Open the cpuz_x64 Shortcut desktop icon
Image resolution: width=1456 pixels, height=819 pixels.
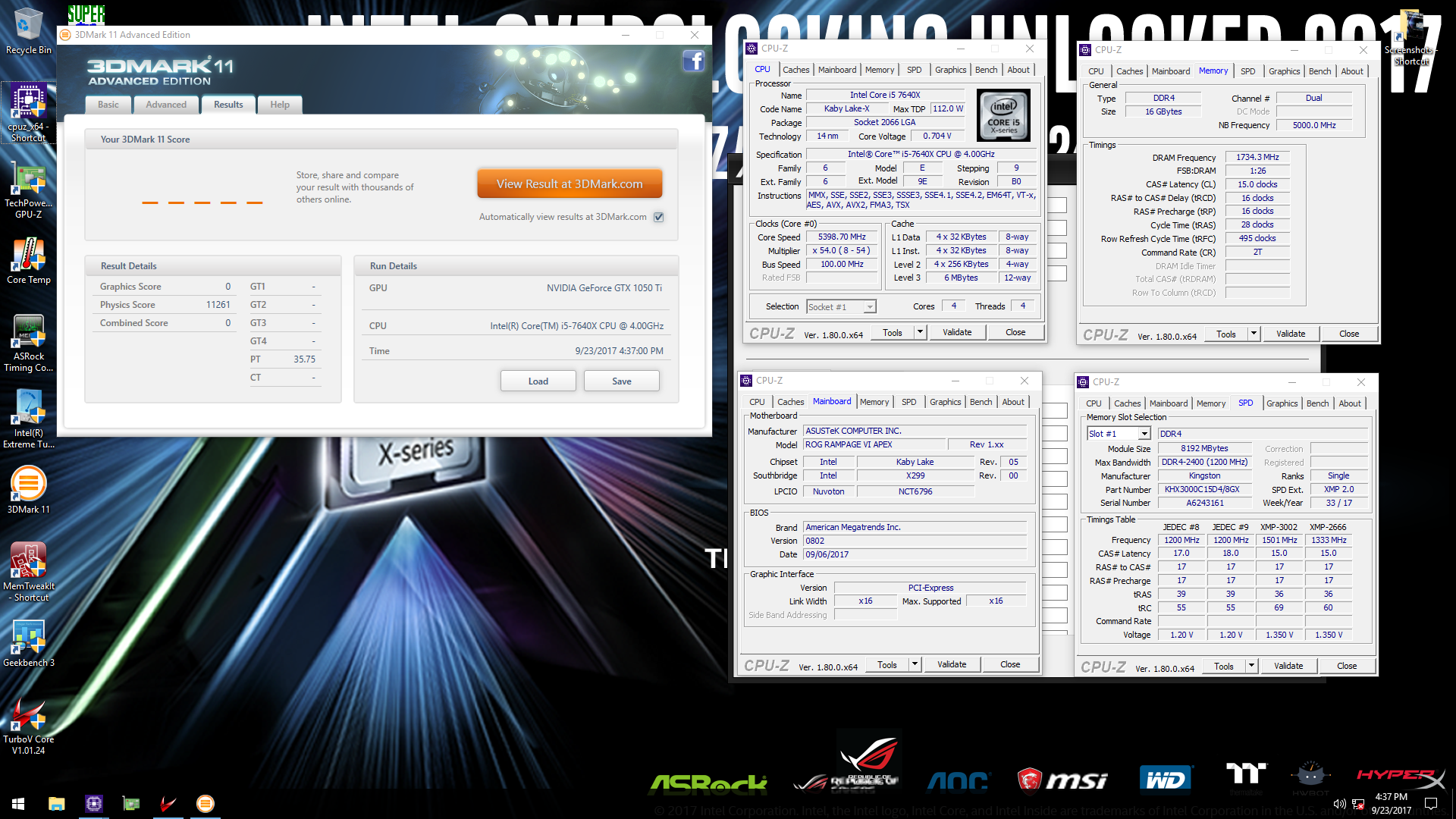point(28,113)
